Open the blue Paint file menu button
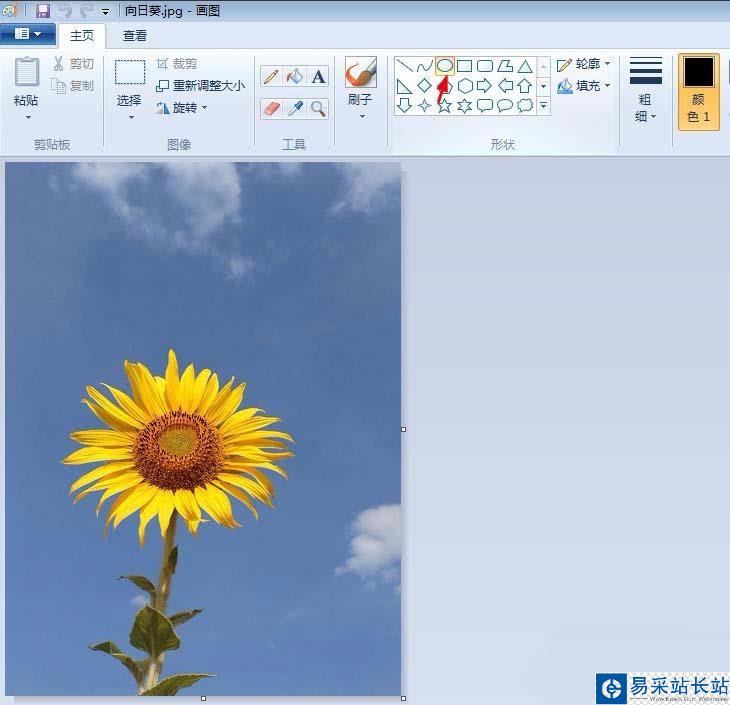The width and height of the screenshot is (730, 705). [x=28, y=34]
